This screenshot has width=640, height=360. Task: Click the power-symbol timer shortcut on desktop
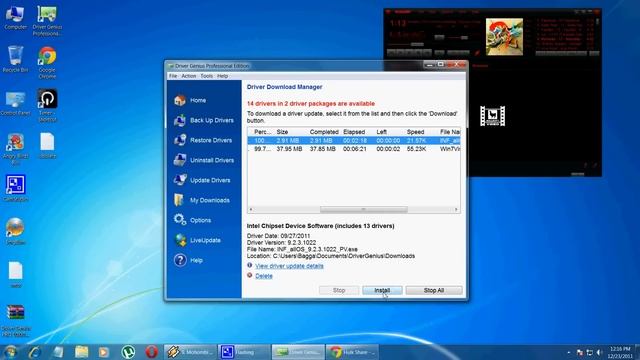tap(47, 105)
